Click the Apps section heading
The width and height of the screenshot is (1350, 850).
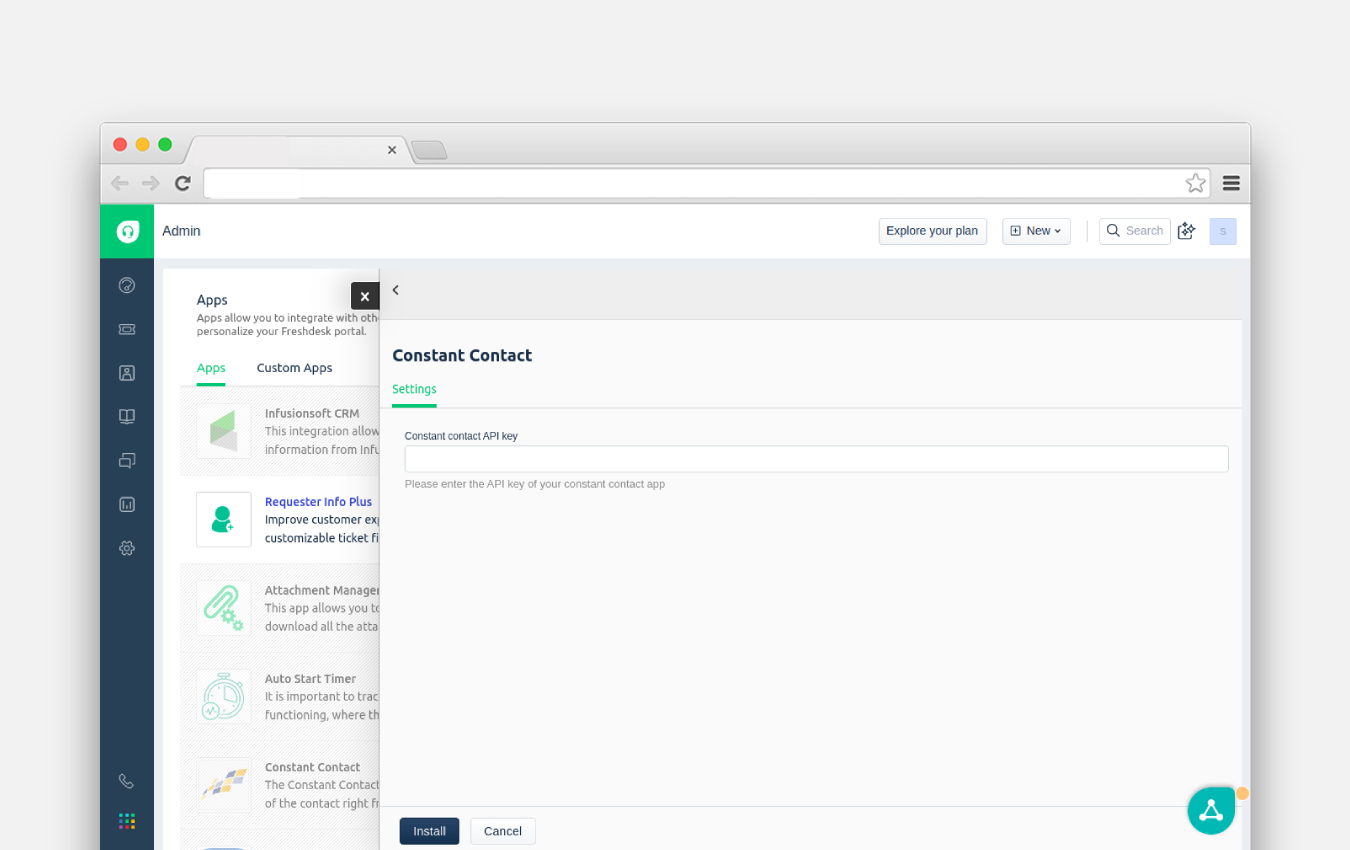[x=212, y=299]
